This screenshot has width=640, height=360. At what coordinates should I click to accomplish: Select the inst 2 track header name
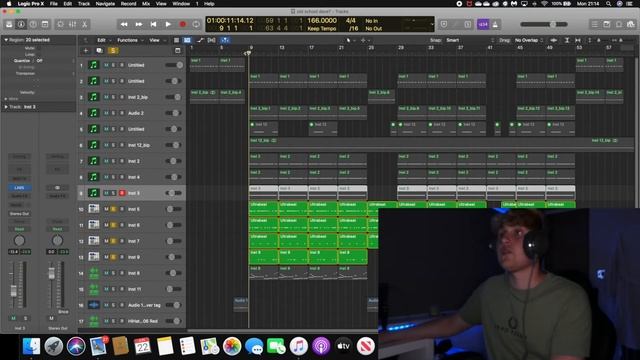point(134,161)
